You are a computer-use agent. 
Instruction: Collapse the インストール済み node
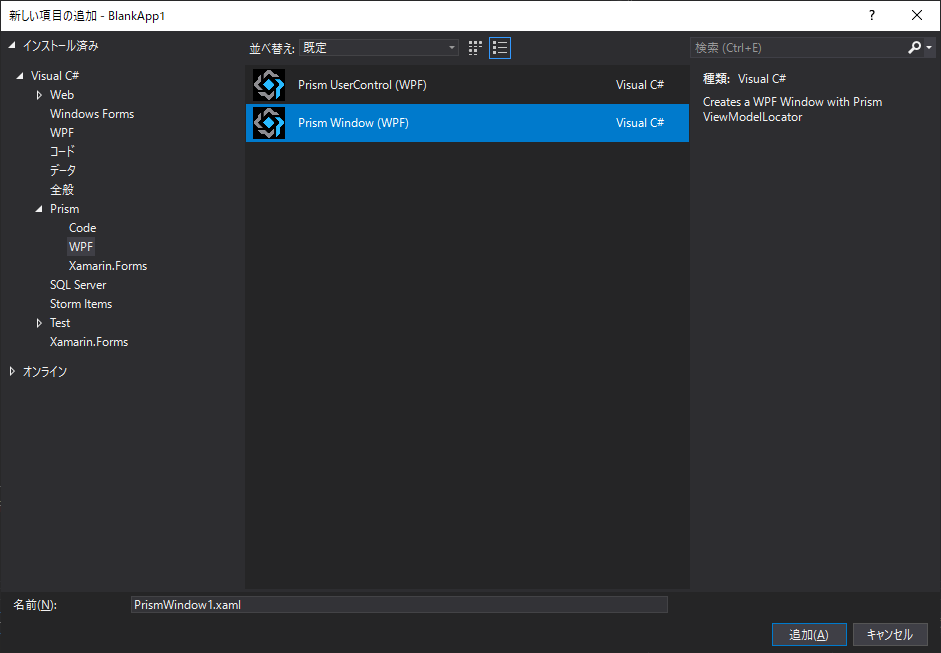[12, 46]
